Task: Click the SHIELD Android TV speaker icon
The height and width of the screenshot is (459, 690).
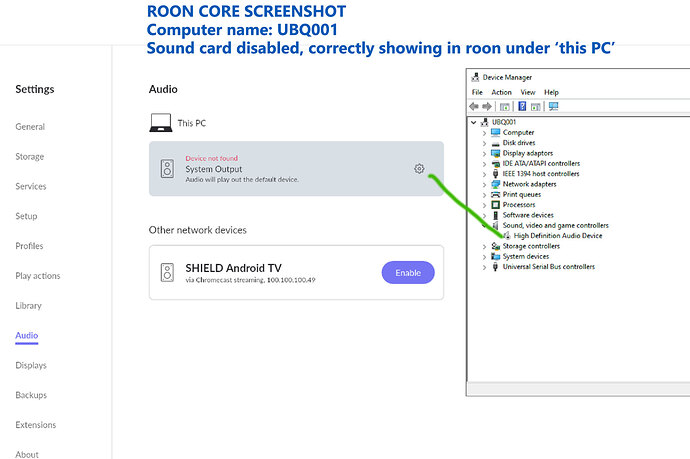Action: (x=167, y=272)
